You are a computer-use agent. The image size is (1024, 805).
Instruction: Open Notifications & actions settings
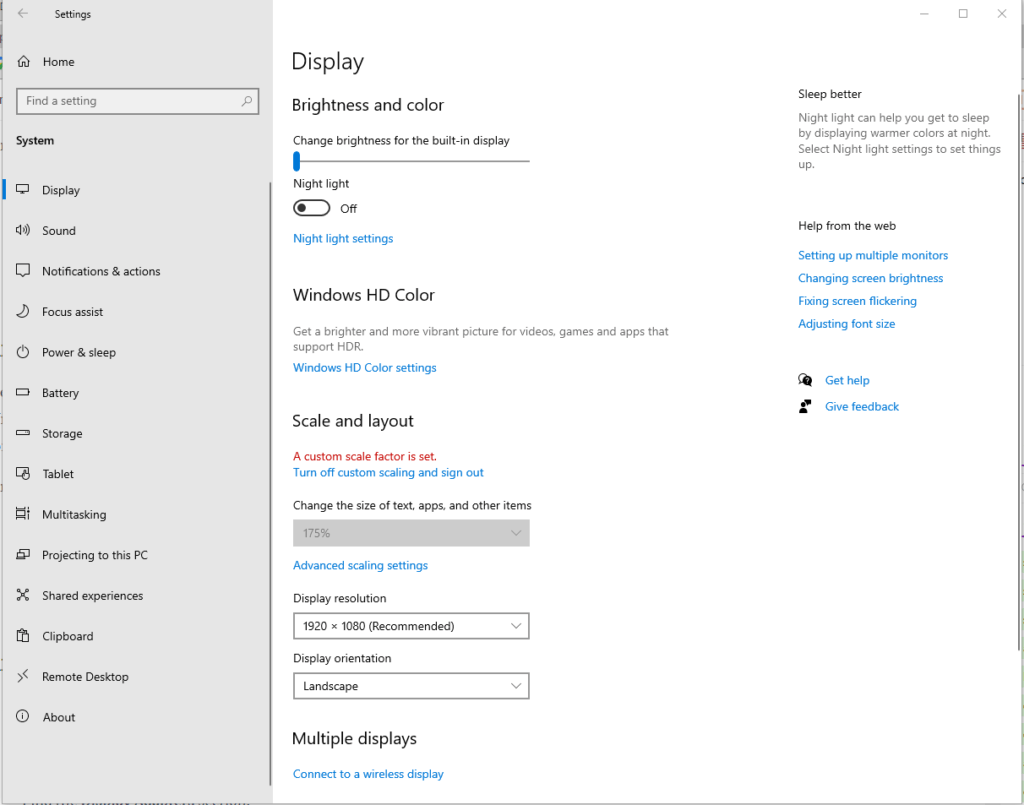(x=100, y=271)
